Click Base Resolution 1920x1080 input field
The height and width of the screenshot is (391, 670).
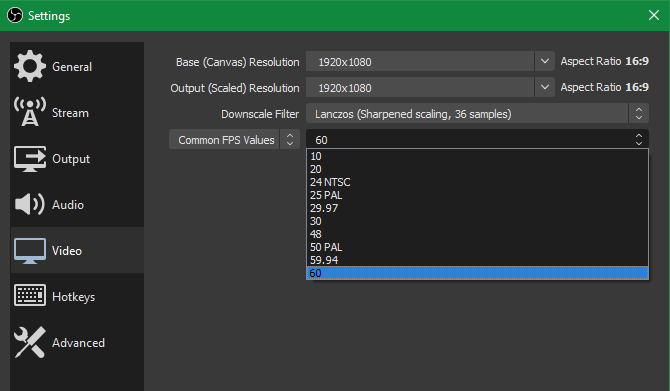click(x=420, y=62)
